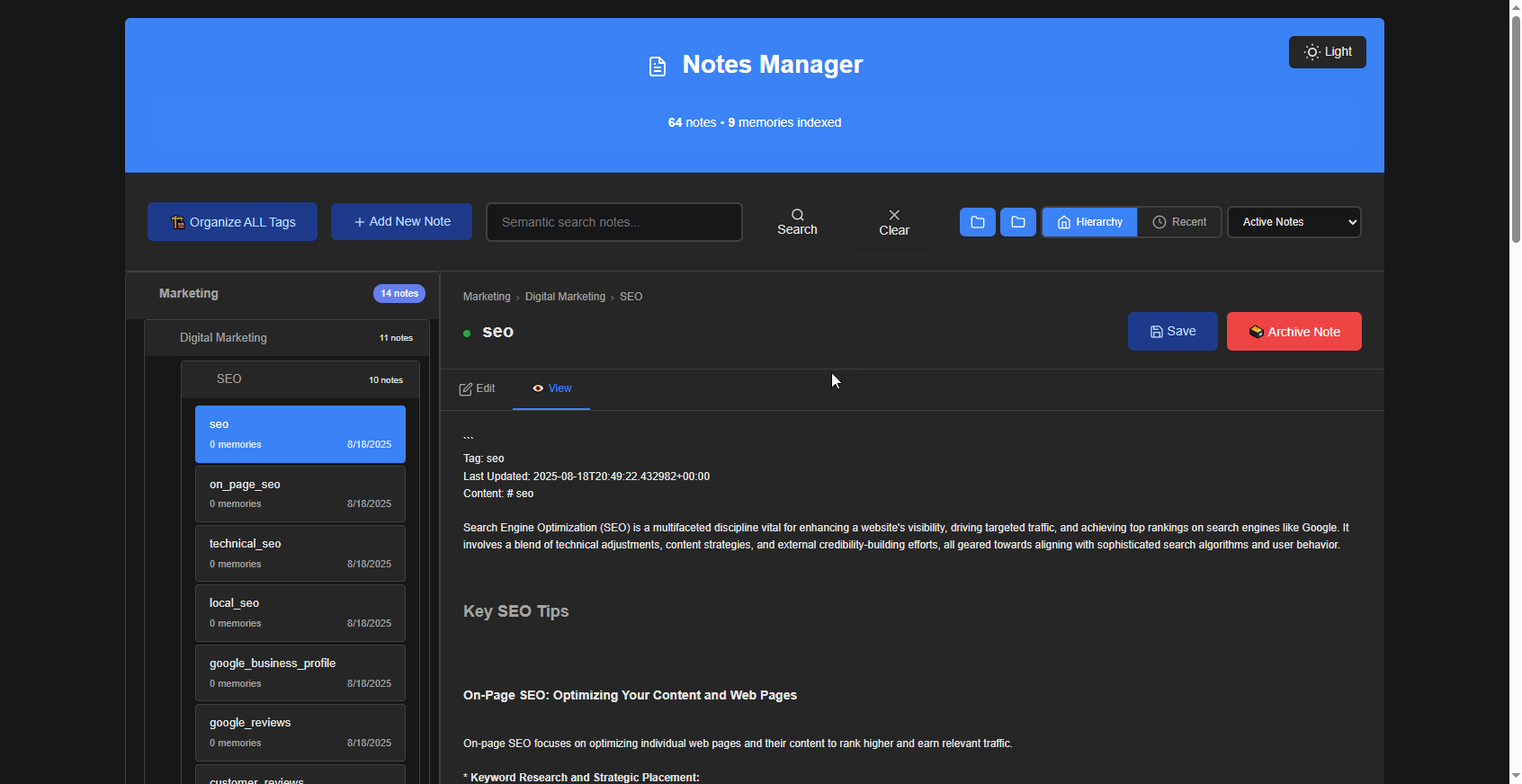The image size is (1522, 784).
Task: Click the folder icon button beside Hierarchy
Action: 1017,222
